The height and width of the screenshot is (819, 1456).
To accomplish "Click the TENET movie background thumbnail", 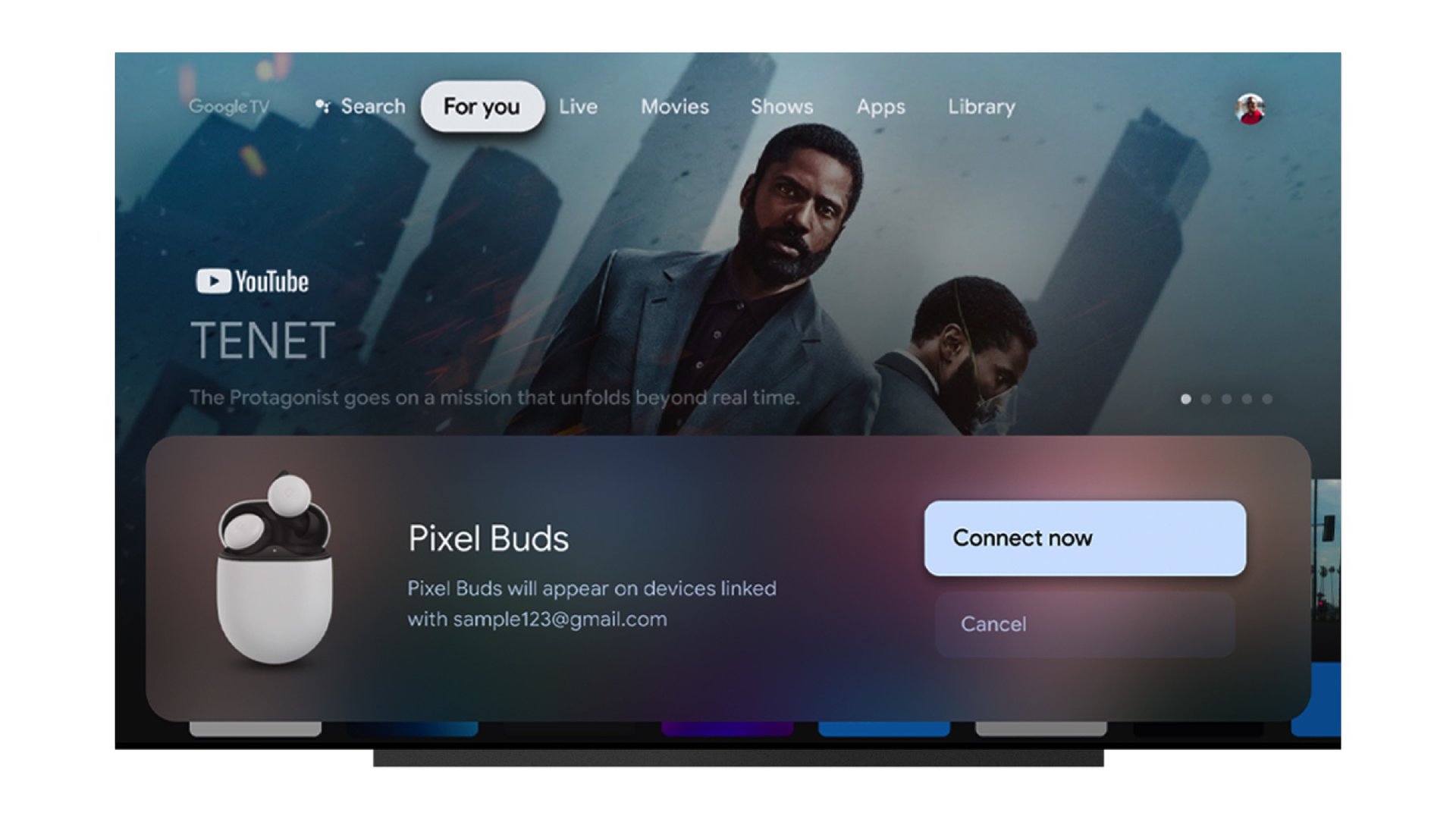I will 728,250.
